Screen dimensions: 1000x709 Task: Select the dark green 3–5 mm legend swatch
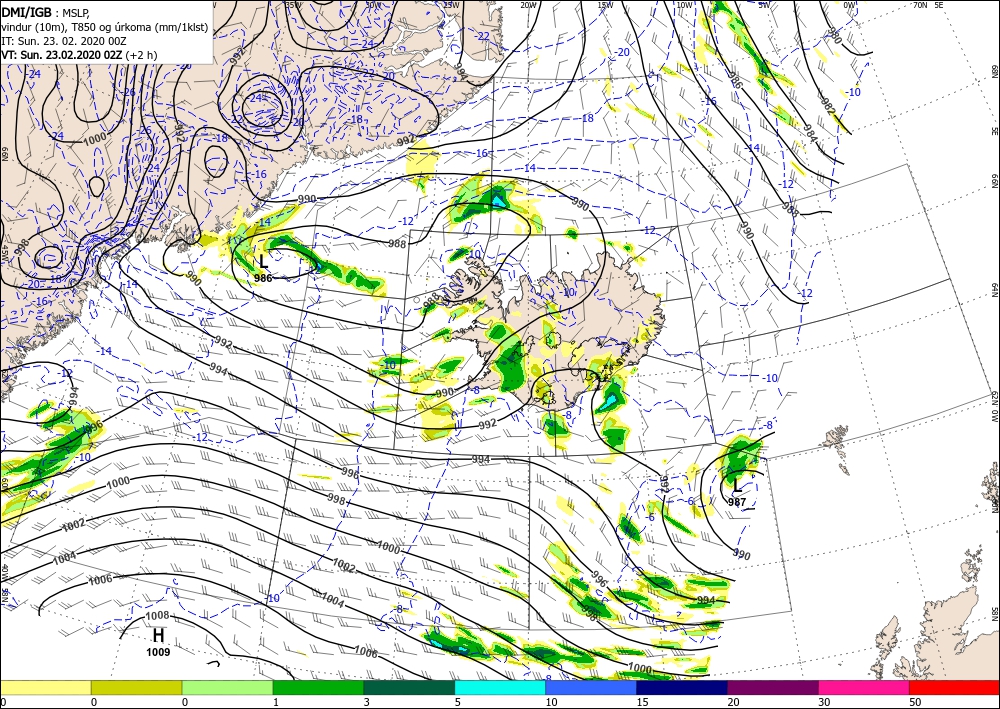[x=409, y=687]
